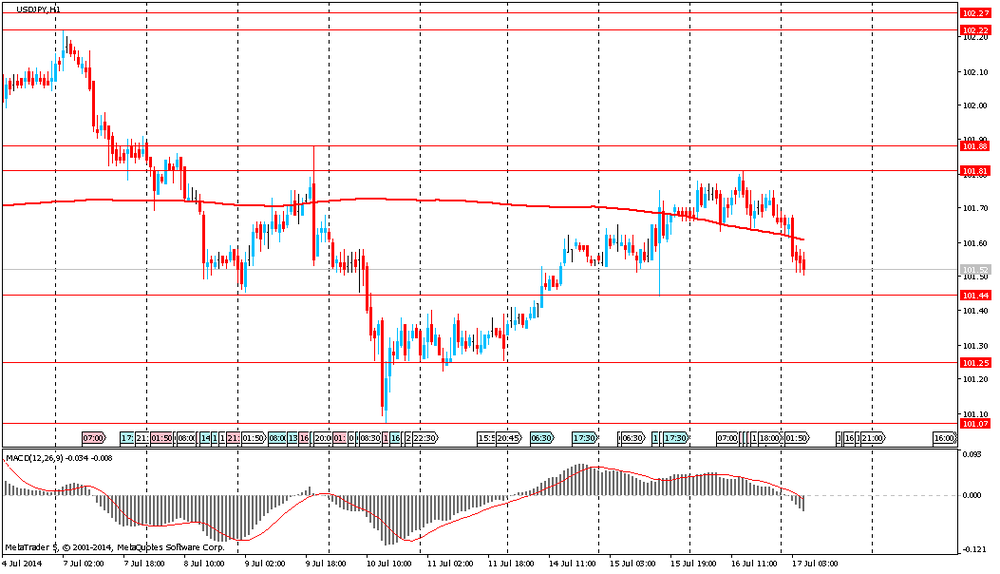Click the 16:00 event marker at far right
Image resolution: width=1000 pixels, height=574 pixels.
coord(943,438)
